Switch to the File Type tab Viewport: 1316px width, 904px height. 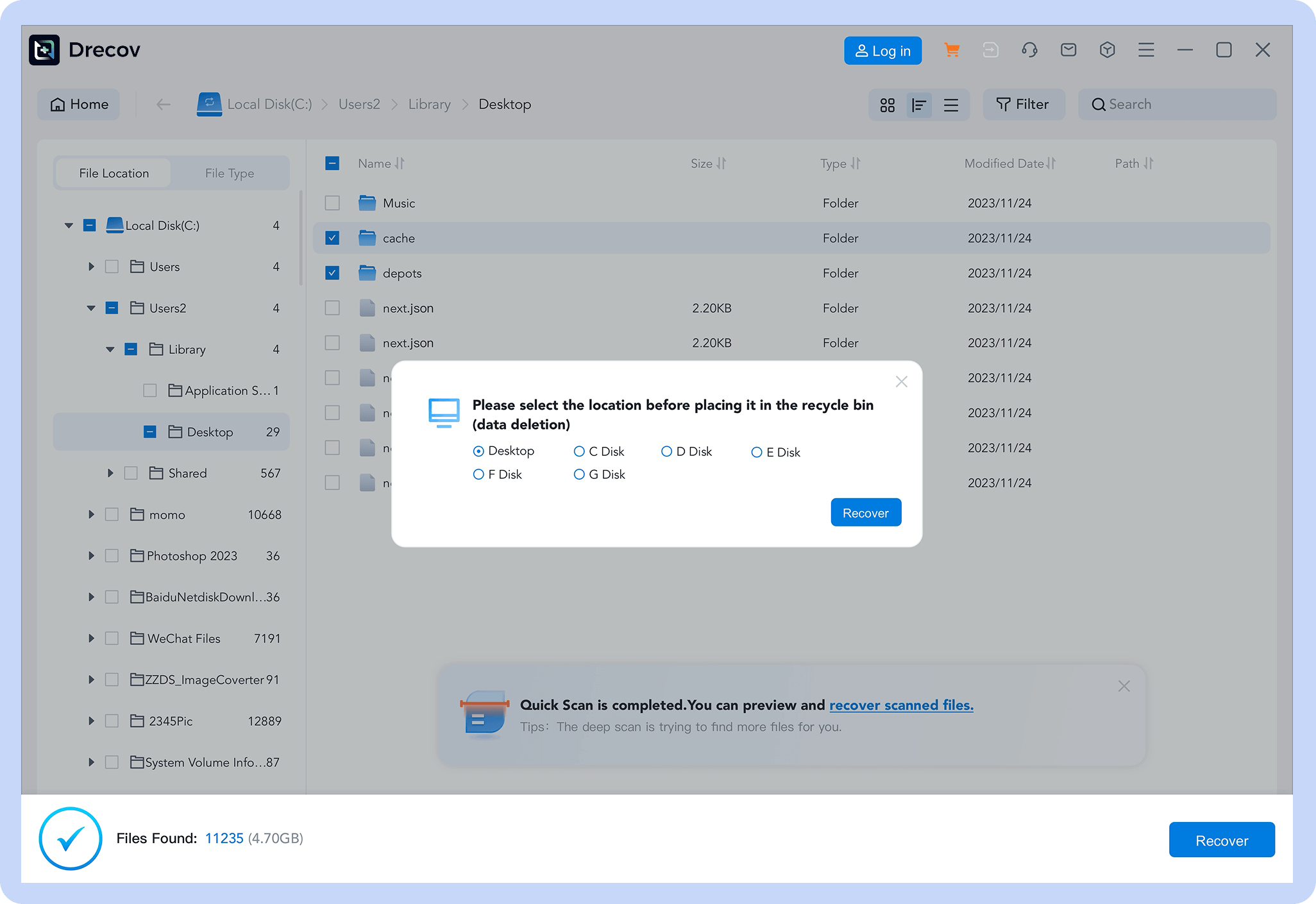[229, 173]
